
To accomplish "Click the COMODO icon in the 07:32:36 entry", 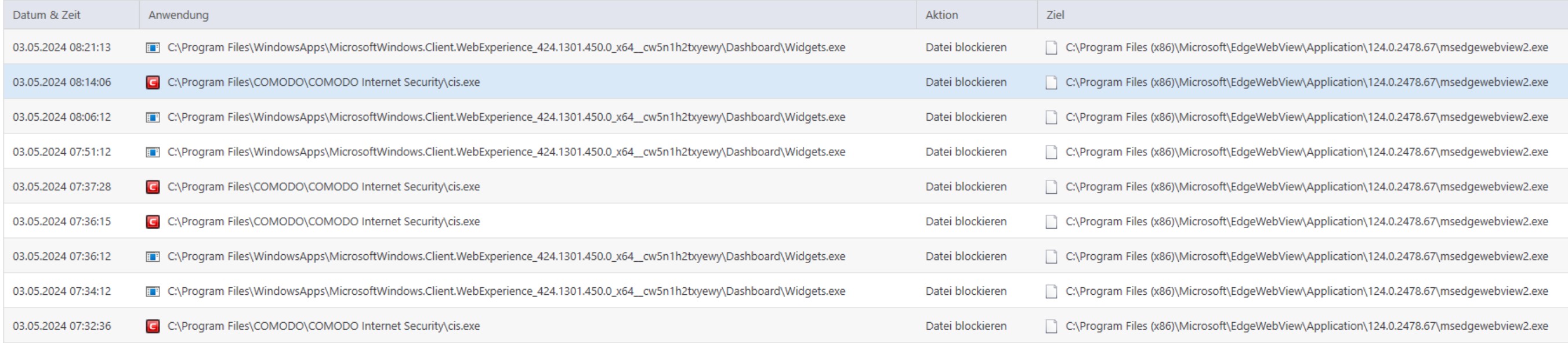I will coord(153,327).
